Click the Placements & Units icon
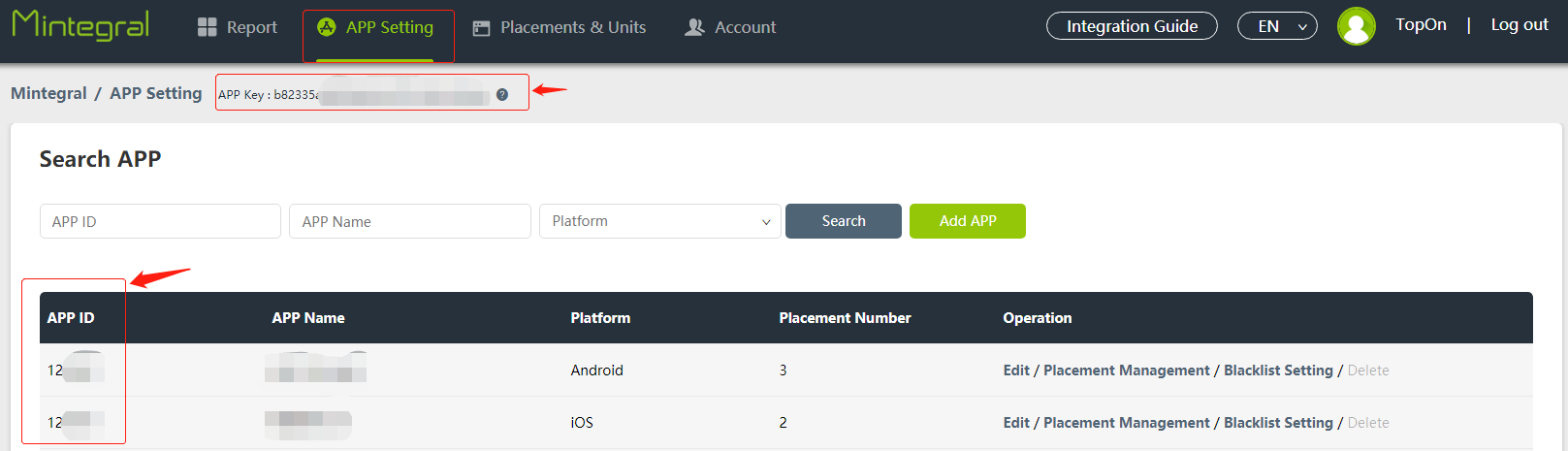 pyautogui.click(x=481, y=28)
